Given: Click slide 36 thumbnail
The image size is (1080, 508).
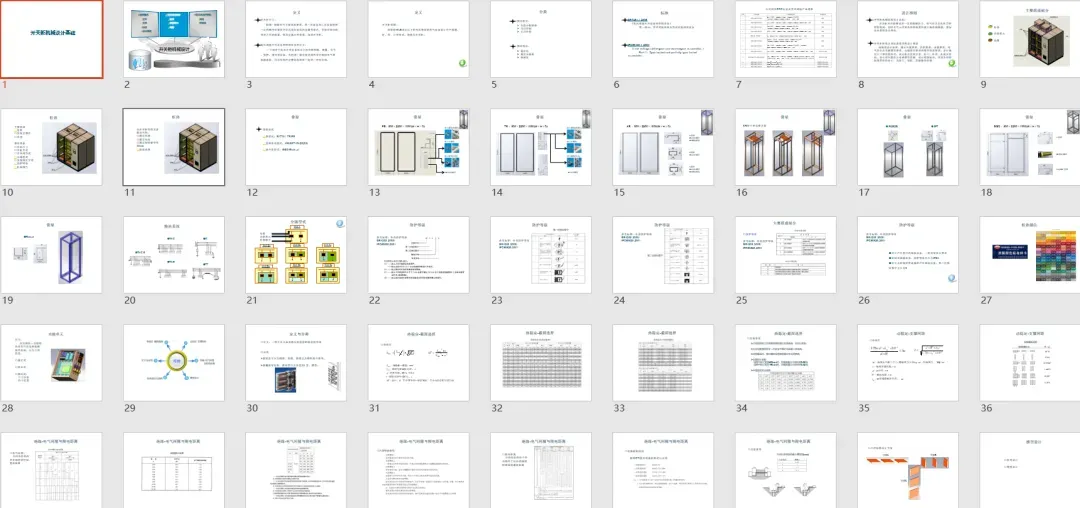Looking at the screenshot, I should [1030, 363].
